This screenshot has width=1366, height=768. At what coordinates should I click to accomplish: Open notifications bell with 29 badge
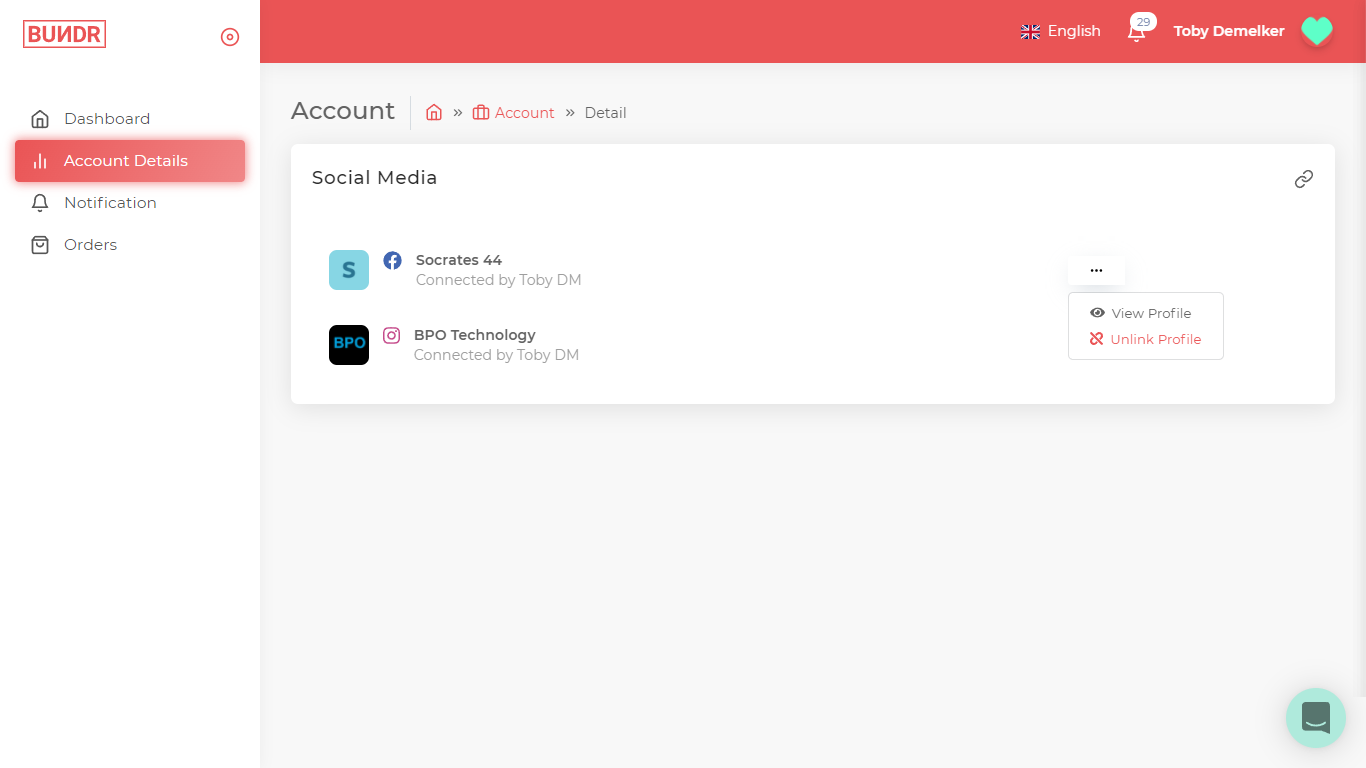tap(1138, 30)
